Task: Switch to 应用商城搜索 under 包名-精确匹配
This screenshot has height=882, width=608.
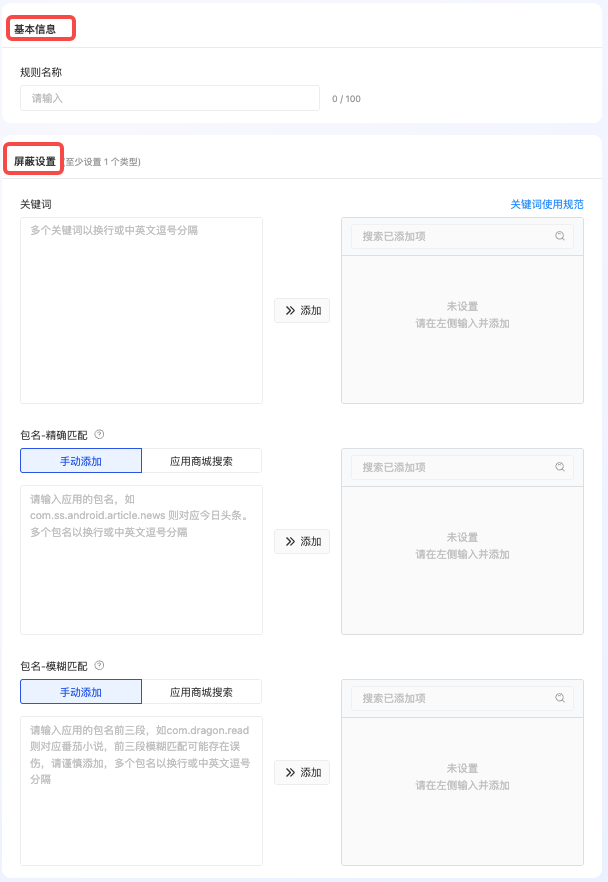Action: point(201,461)
